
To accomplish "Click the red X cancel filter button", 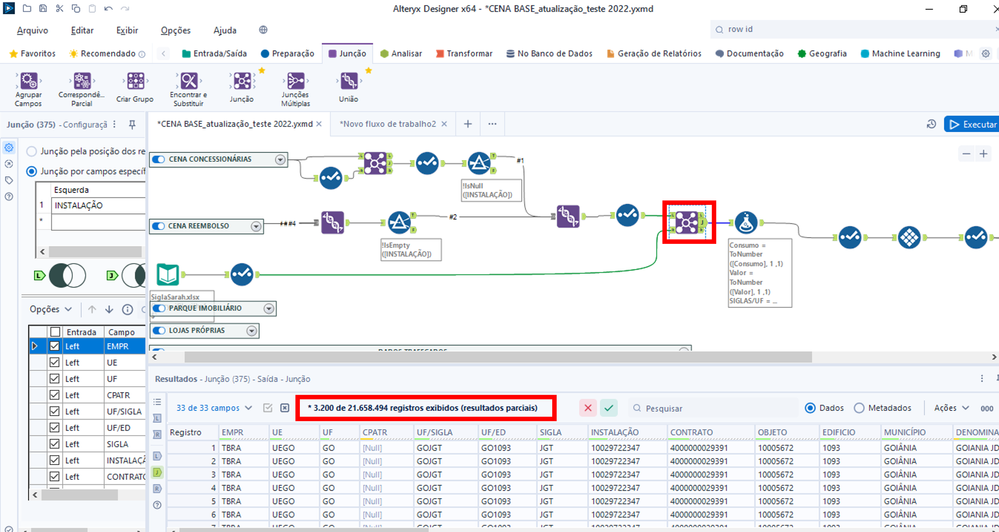I will pos(588,408).
